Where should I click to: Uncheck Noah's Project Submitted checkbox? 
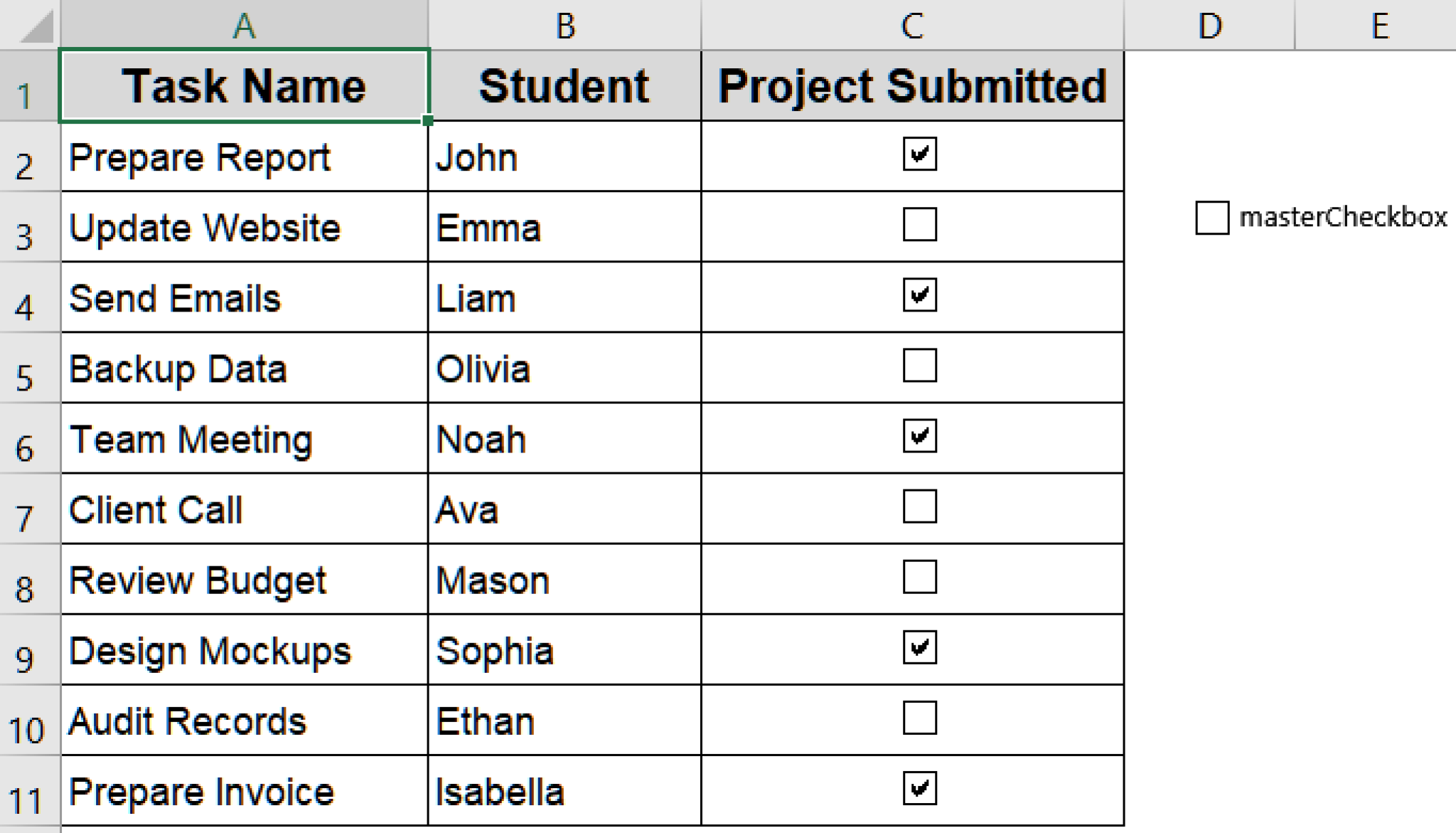[x=919, y=436]
